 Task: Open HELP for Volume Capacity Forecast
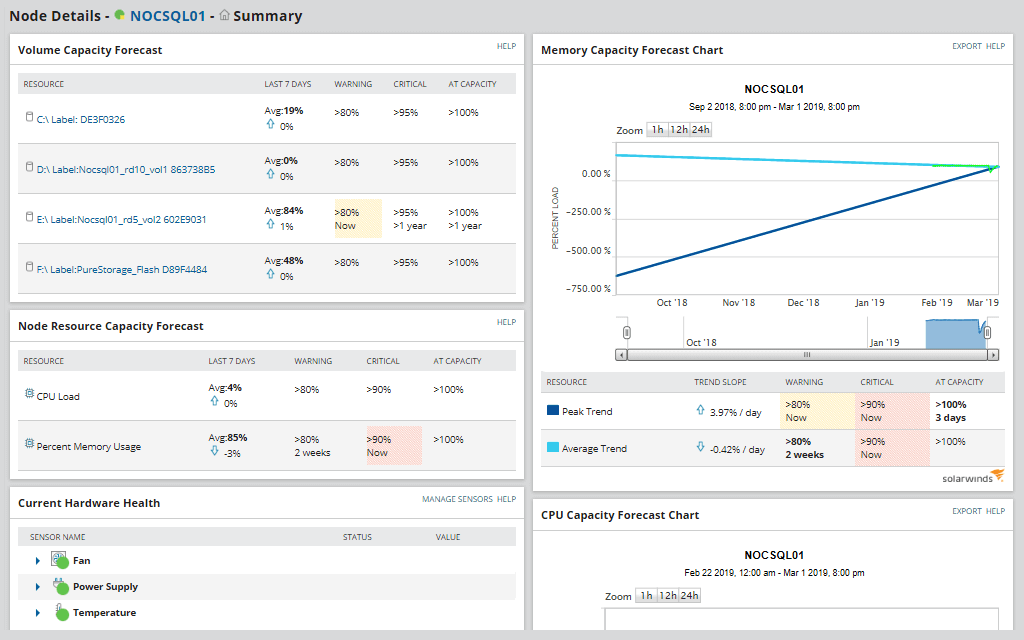point(506,46)
